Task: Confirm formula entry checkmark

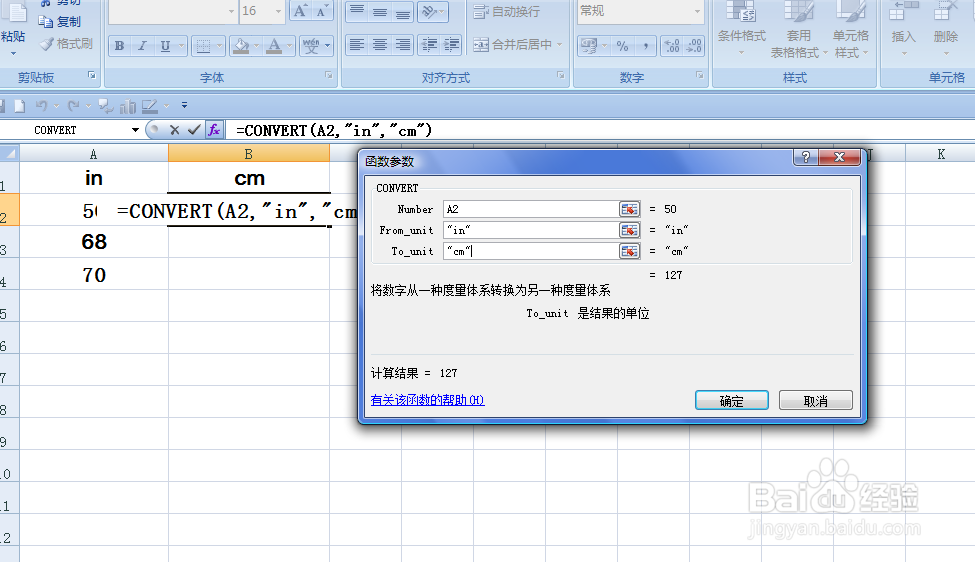Action: (194, 130)
